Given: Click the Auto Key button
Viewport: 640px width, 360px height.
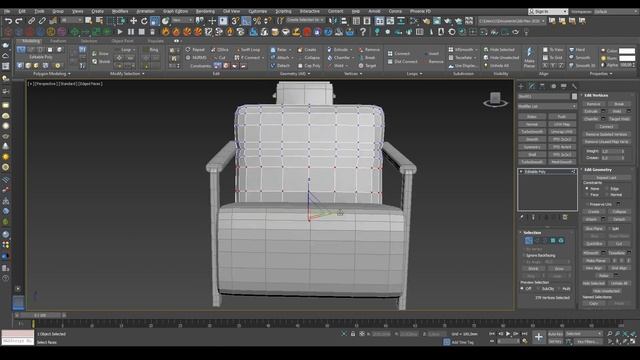Looking at the screenshot, I should tap(555, 334).
